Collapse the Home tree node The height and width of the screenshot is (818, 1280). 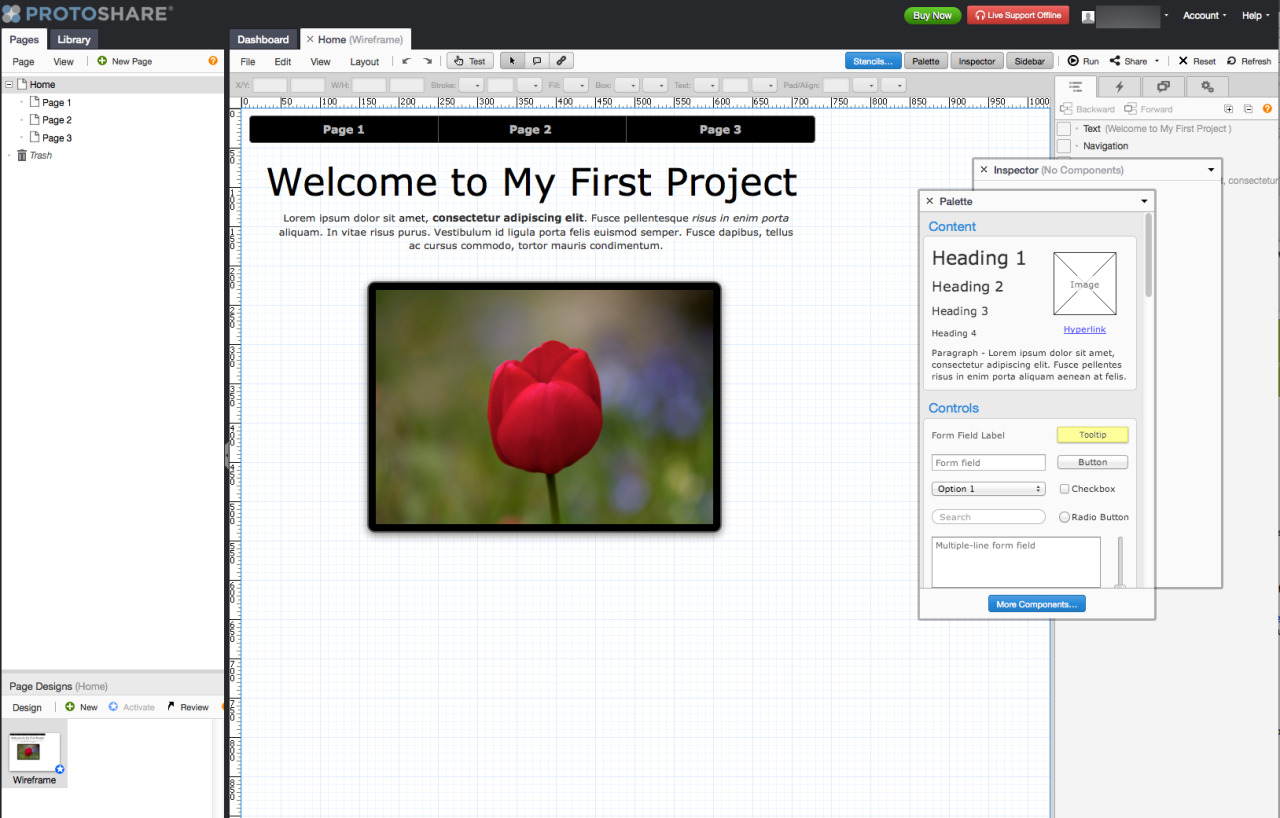click(x=9, y=85)
